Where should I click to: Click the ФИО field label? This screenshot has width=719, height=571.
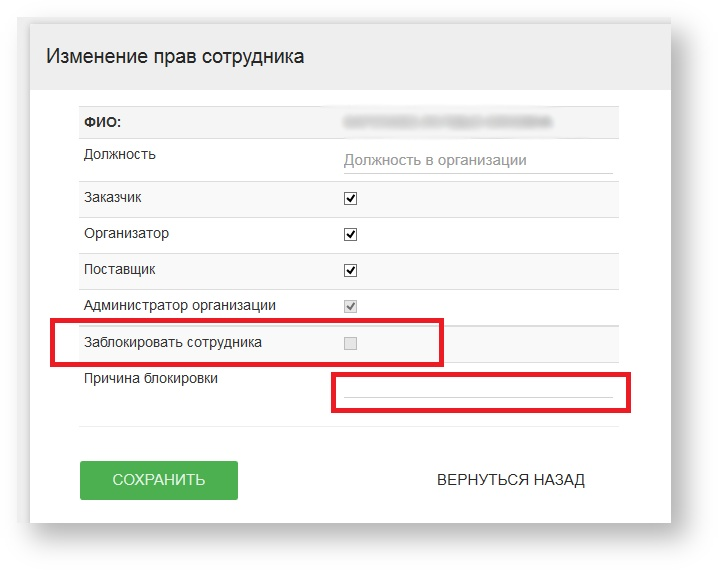tap(102, 122)
